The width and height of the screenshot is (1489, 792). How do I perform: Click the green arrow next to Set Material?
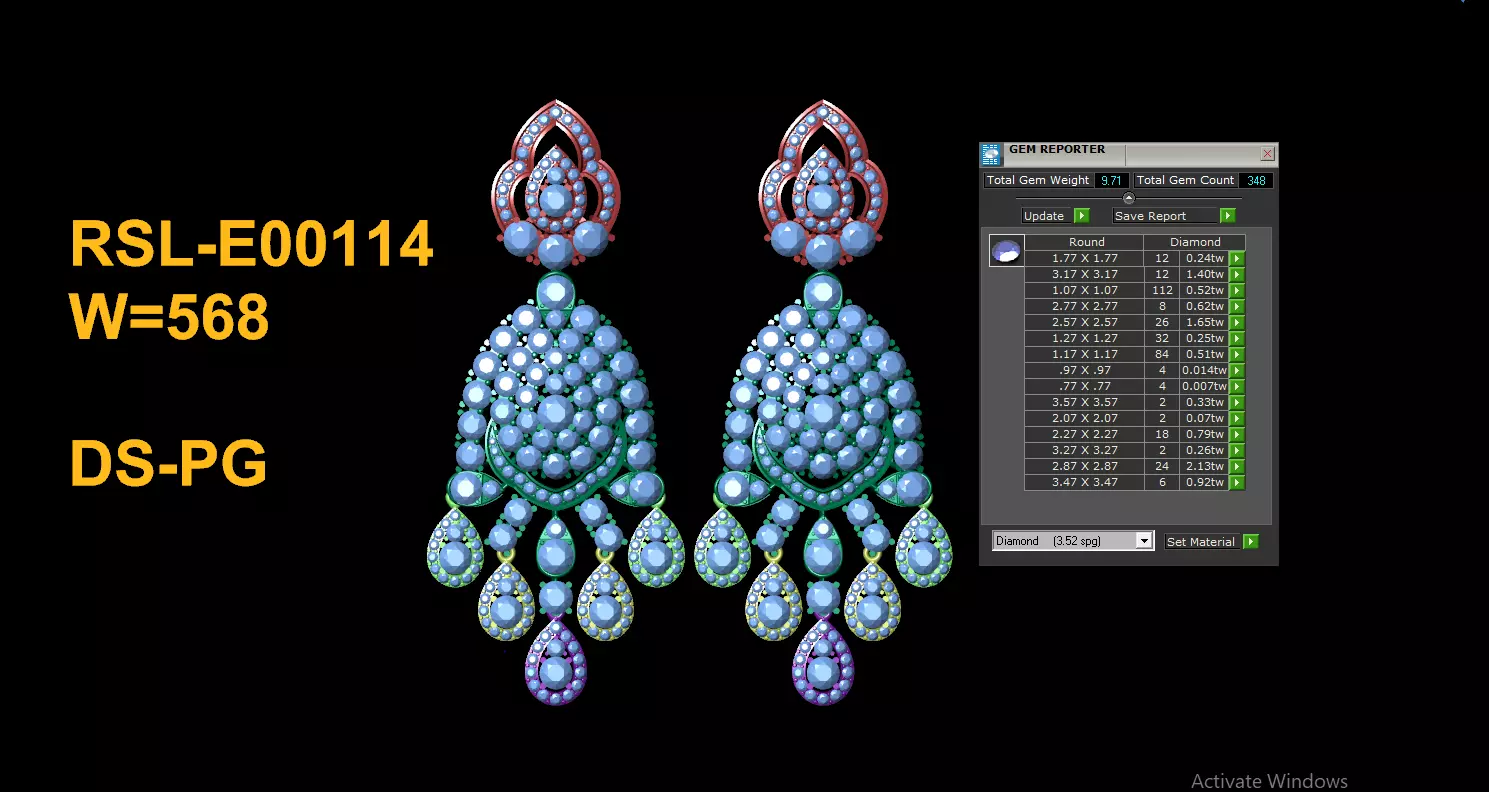coord(1250,541)
